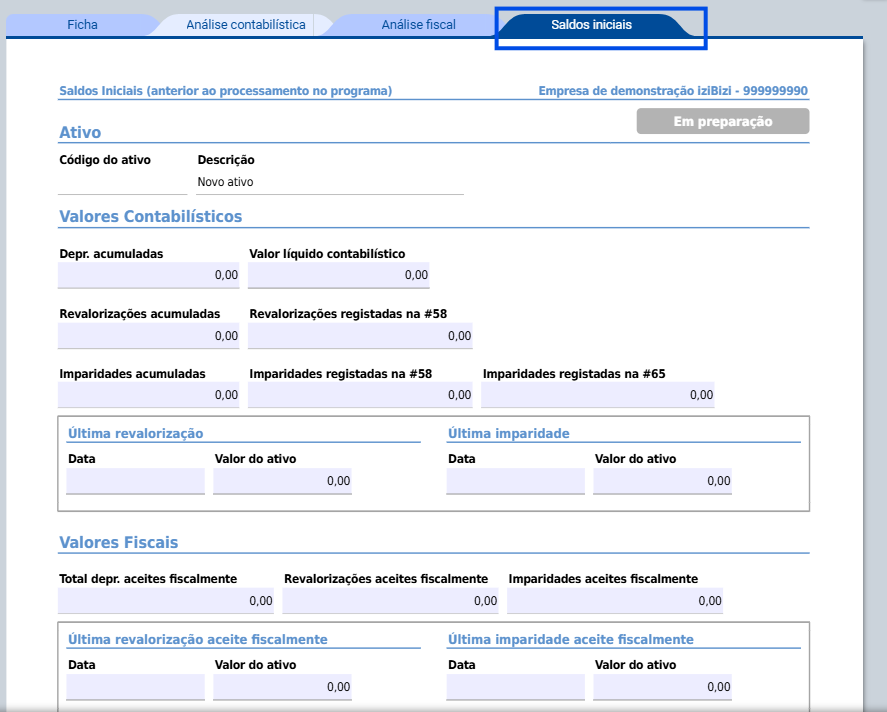The height and width of the screenshot is (712, 887).
Task: Click Total depr. aceites fiscalmente field
Action: (x=166, y=601)
